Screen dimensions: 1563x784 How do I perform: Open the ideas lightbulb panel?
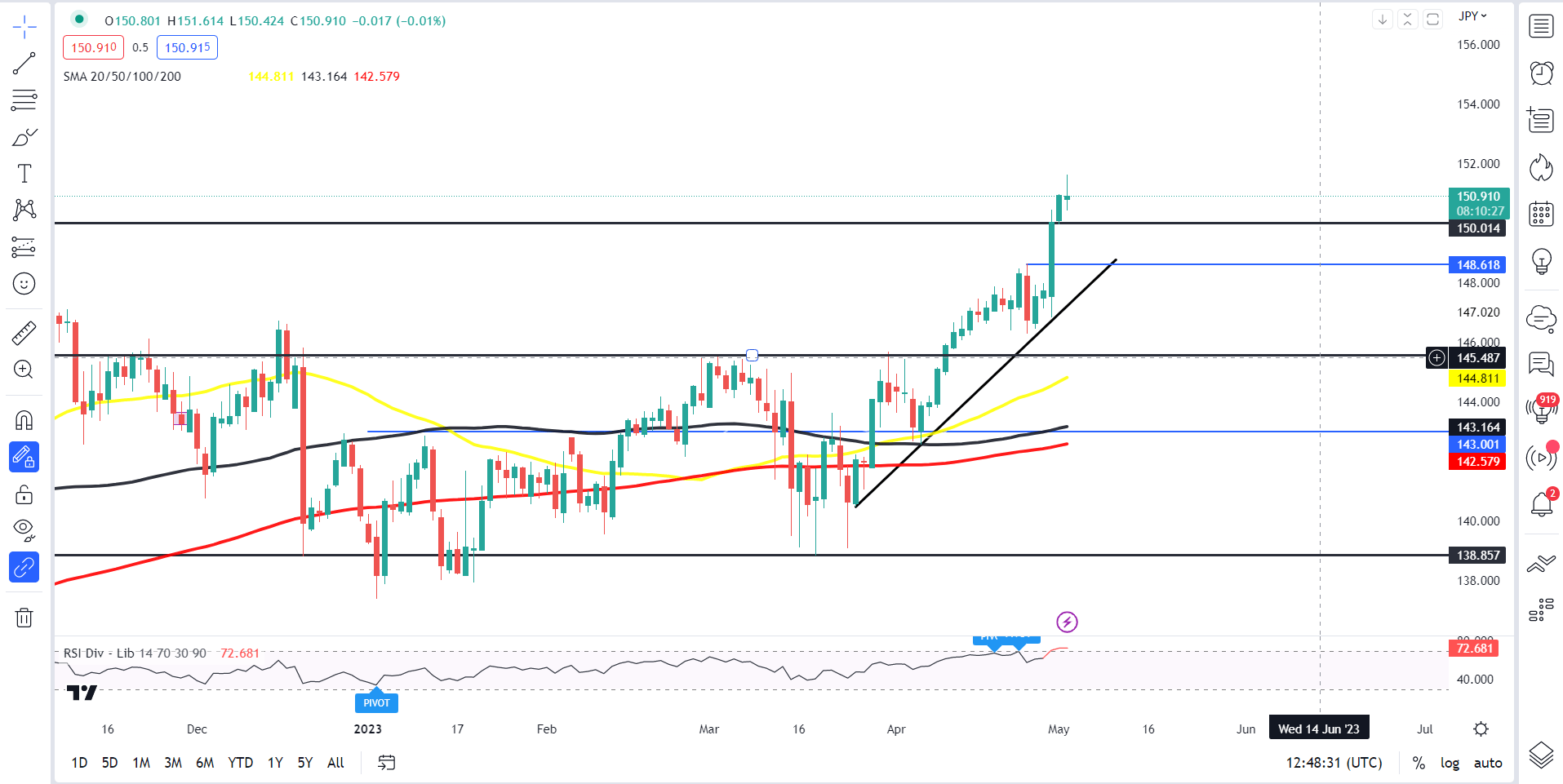point(1541,262)
